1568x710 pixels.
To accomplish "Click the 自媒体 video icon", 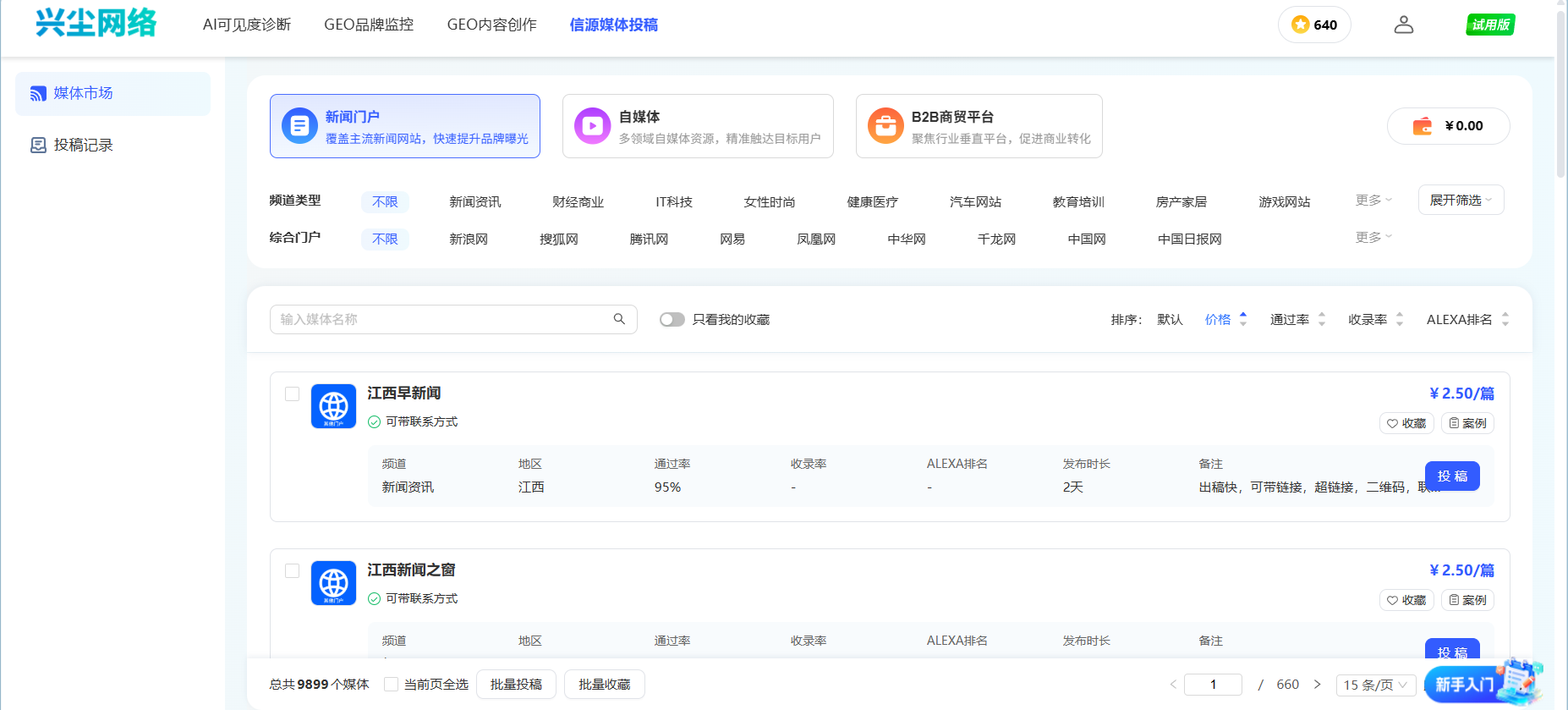I will (x=592, y=126).
